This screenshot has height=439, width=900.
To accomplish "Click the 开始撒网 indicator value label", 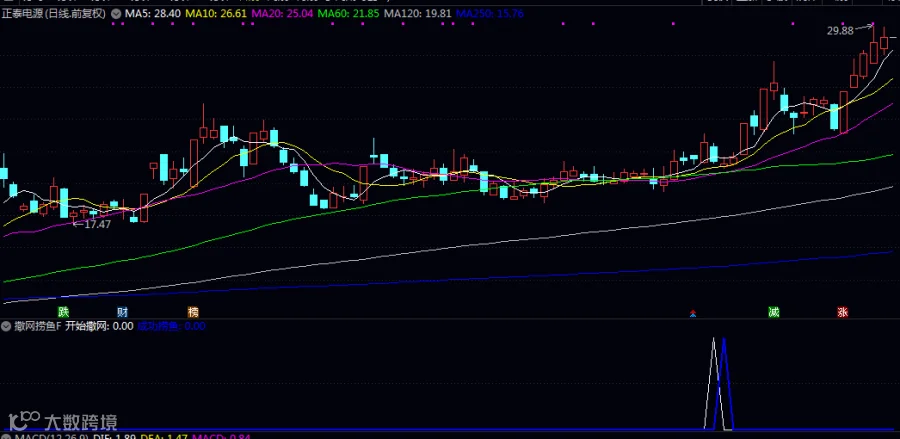I will tap(99, 327).
